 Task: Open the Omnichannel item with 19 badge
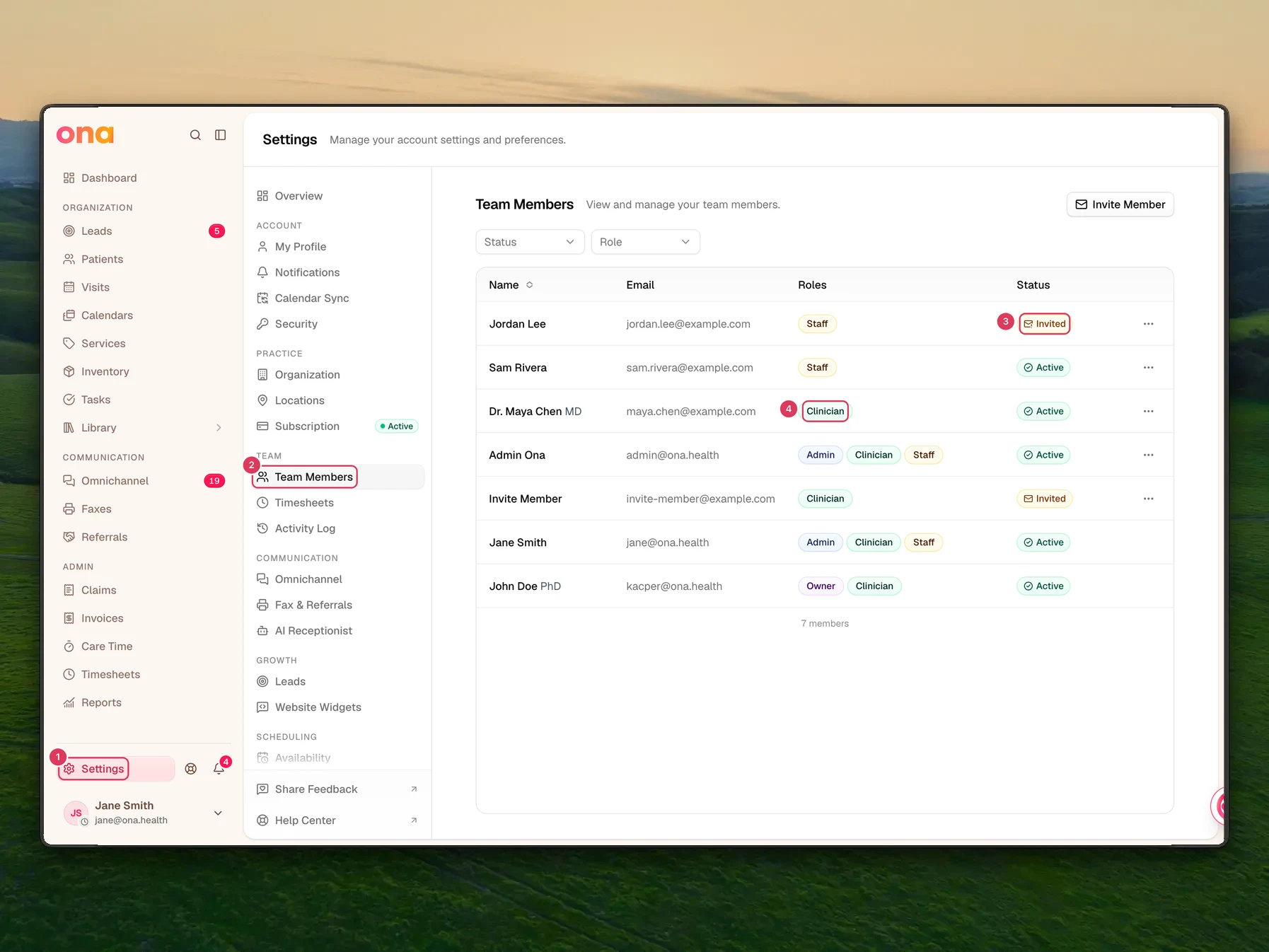[144, 481]
